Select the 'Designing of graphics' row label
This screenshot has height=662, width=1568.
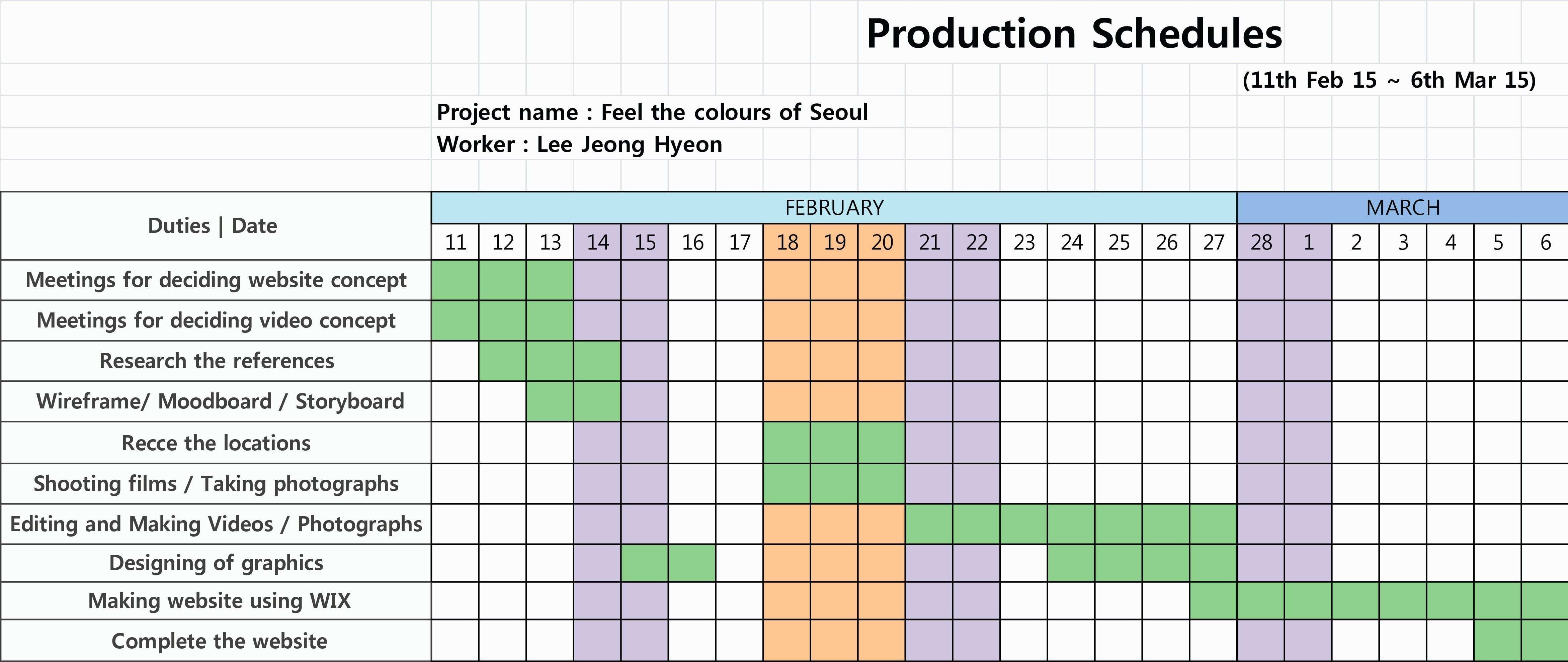216,563
